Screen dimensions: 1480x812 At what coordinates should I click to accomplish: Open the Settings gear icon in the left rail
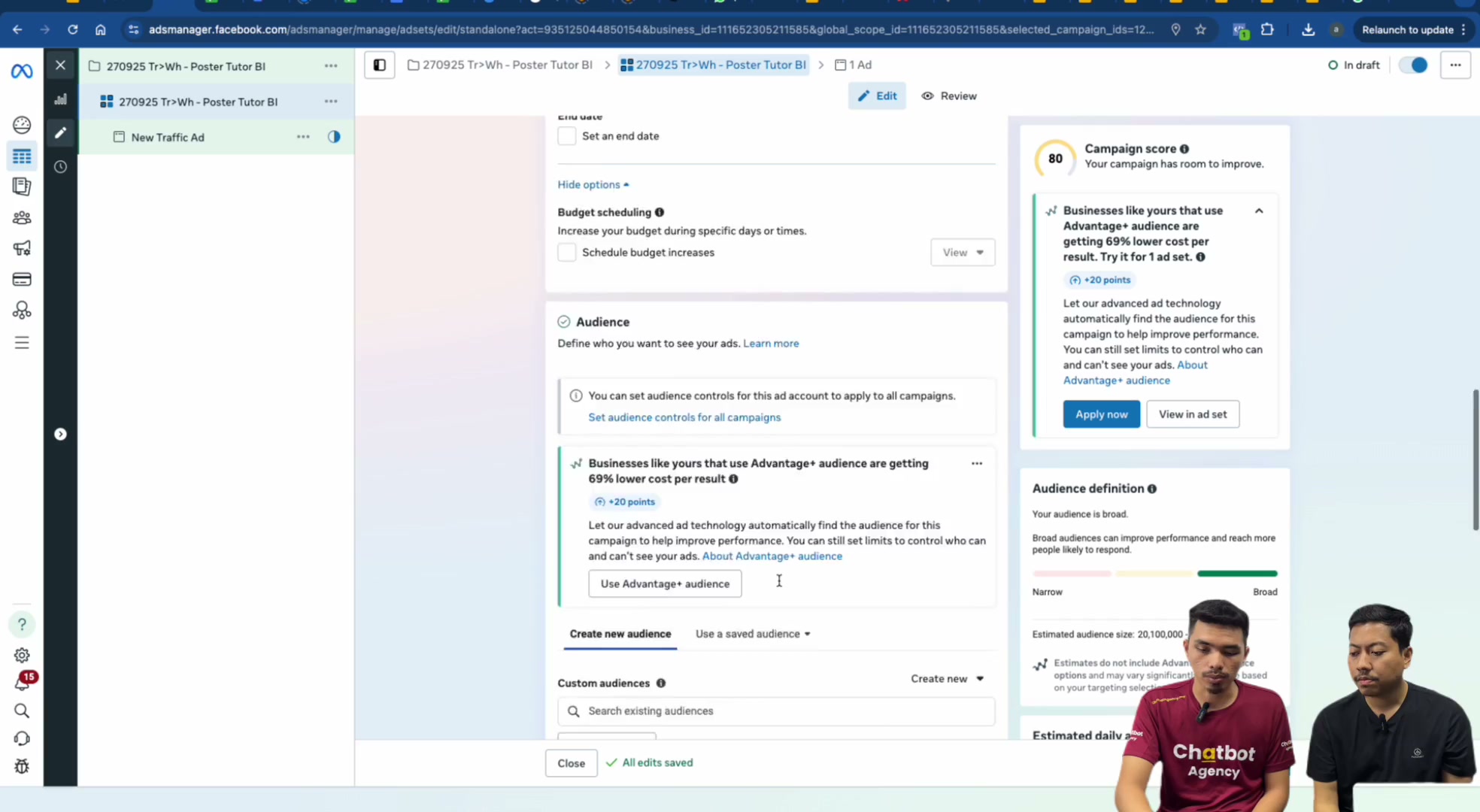click(22, 656)
